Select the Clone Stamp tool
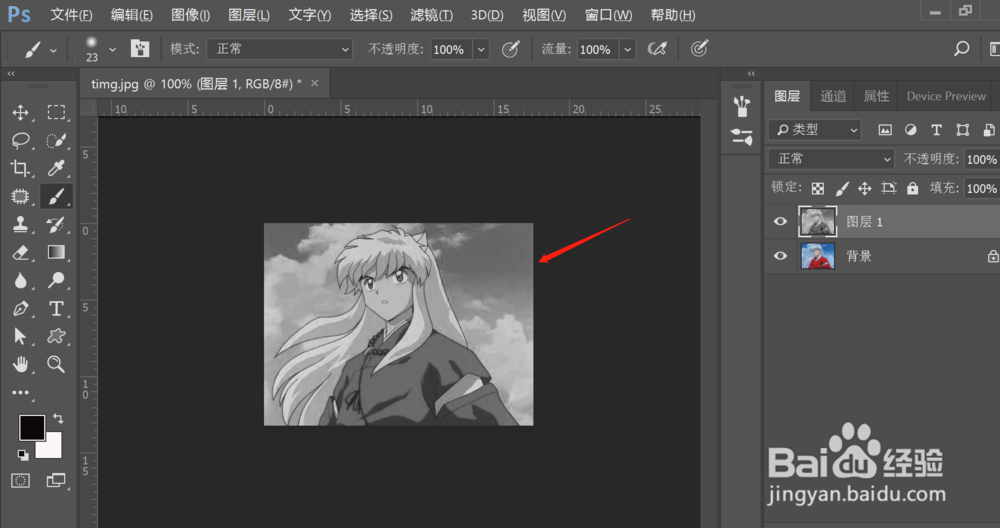The height and width of the screenshot is (528, 1000). tap(20, 224)
